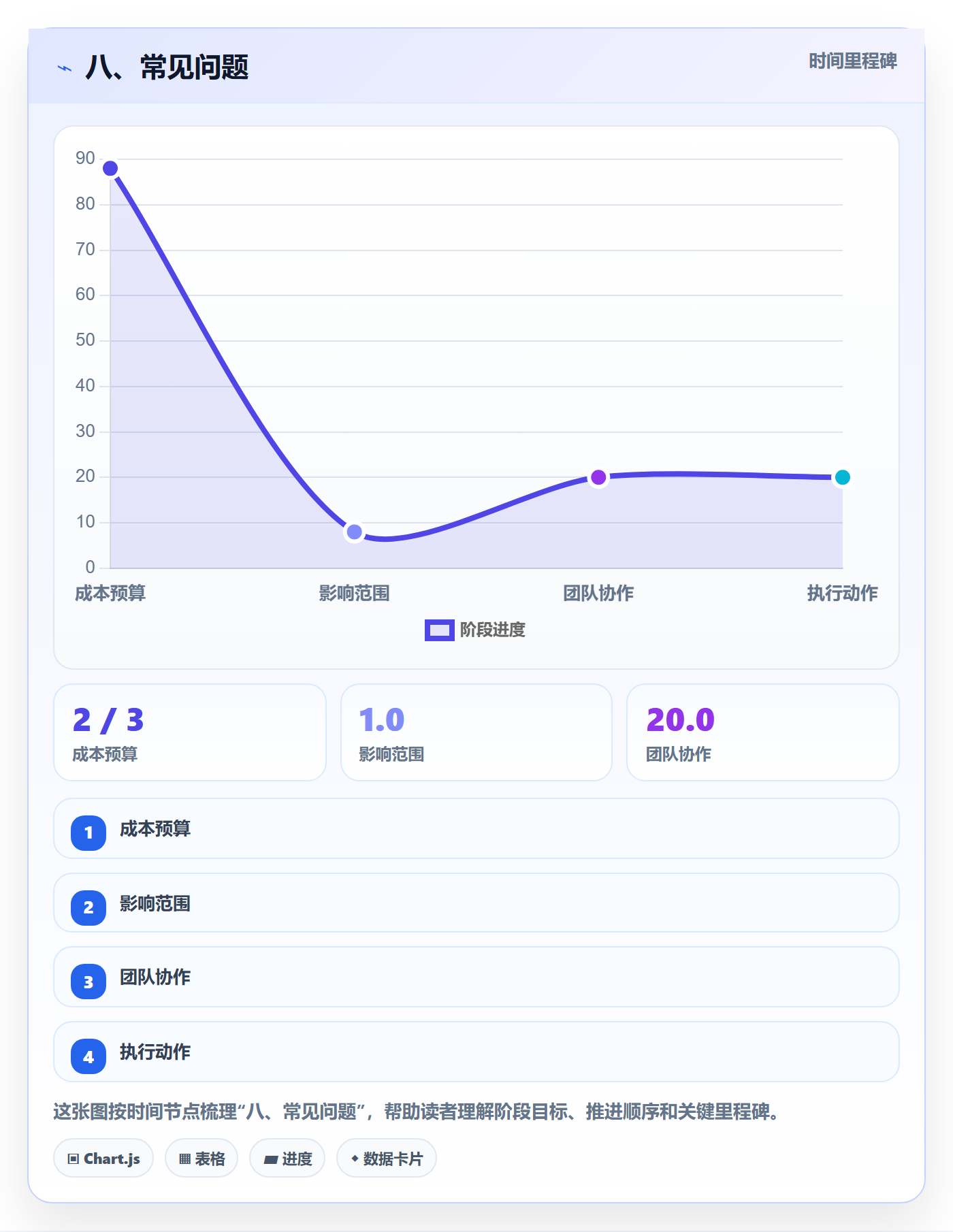Click the numbered badge 3 for 团队协作

(88, 982)
